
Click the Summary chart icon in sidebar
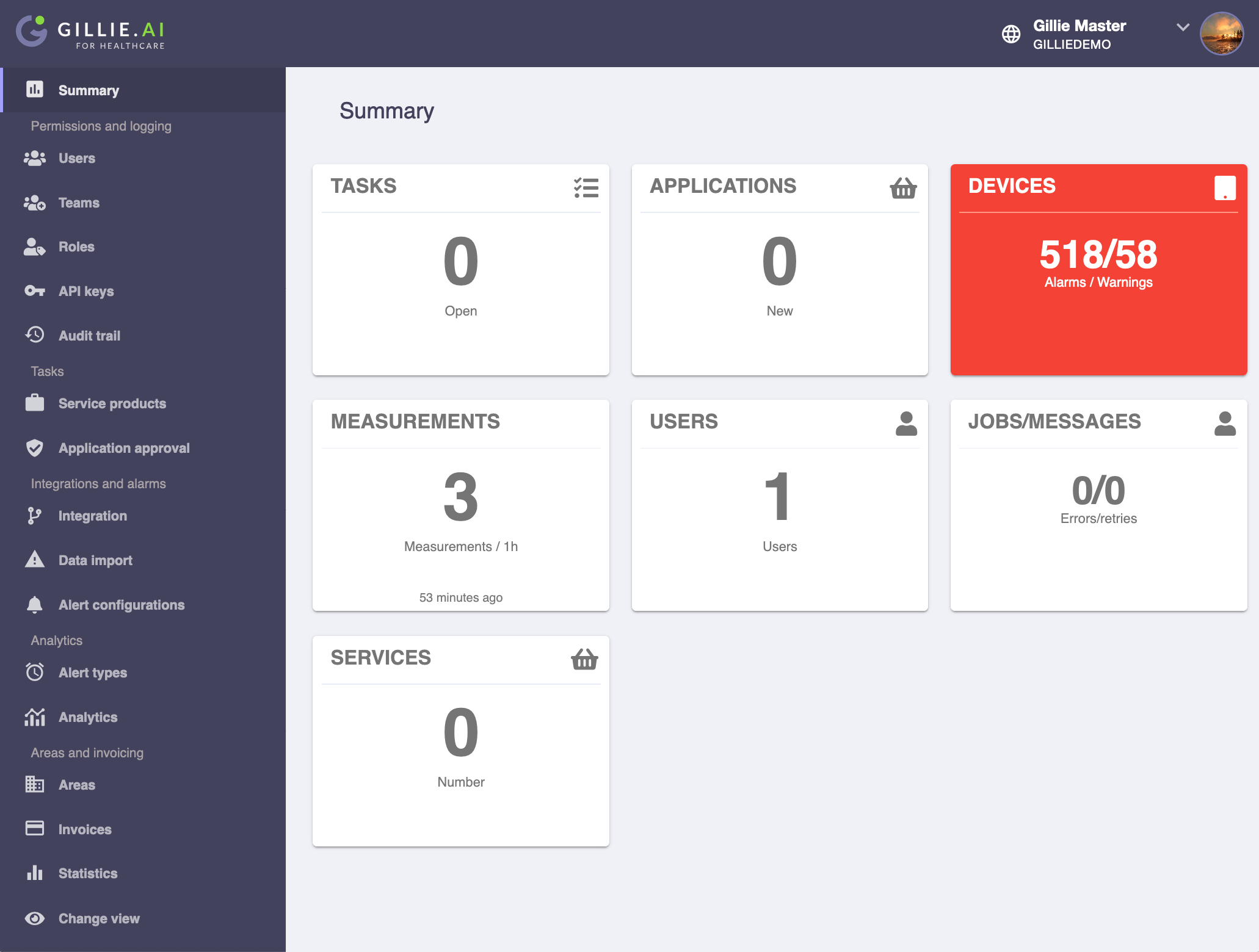pos(35,90)
